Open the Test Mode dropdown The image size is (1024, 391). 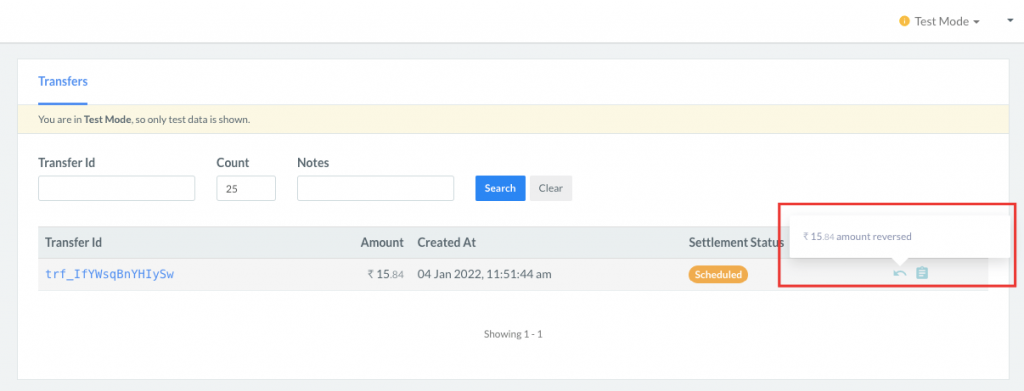[x=947, y=21]
